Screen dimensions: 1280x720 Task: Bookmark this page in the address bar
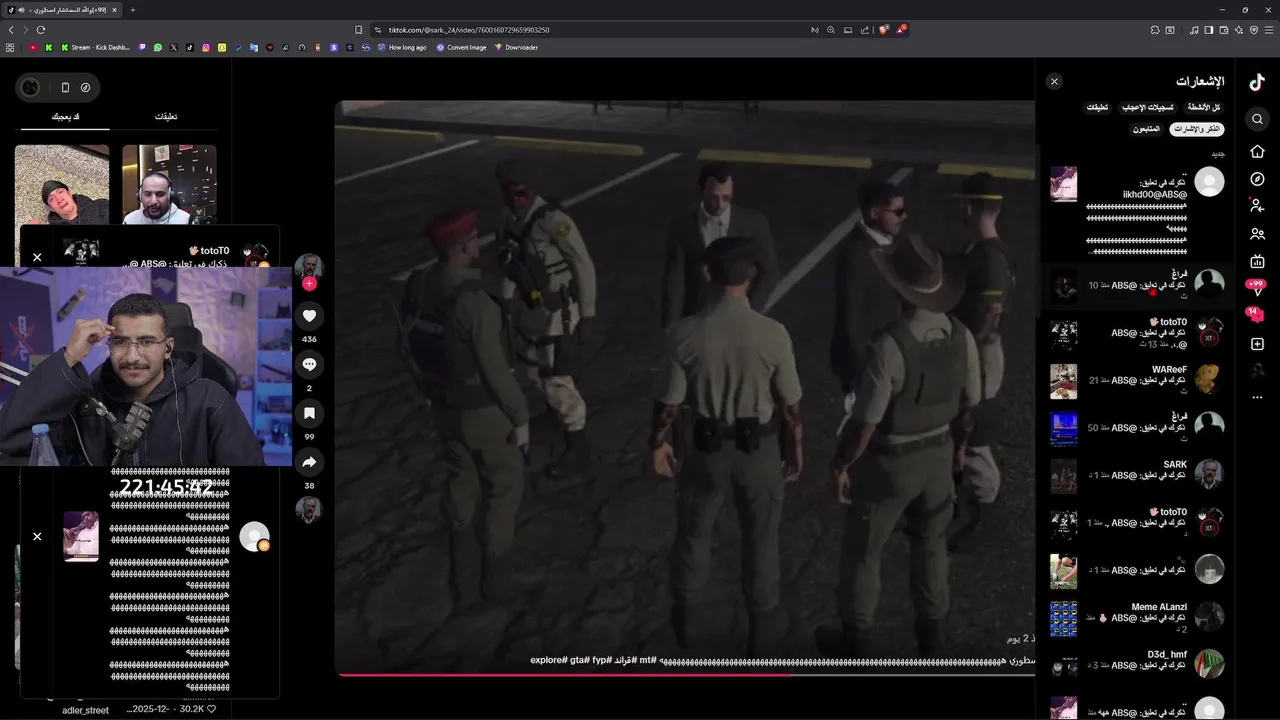[358, 30]
